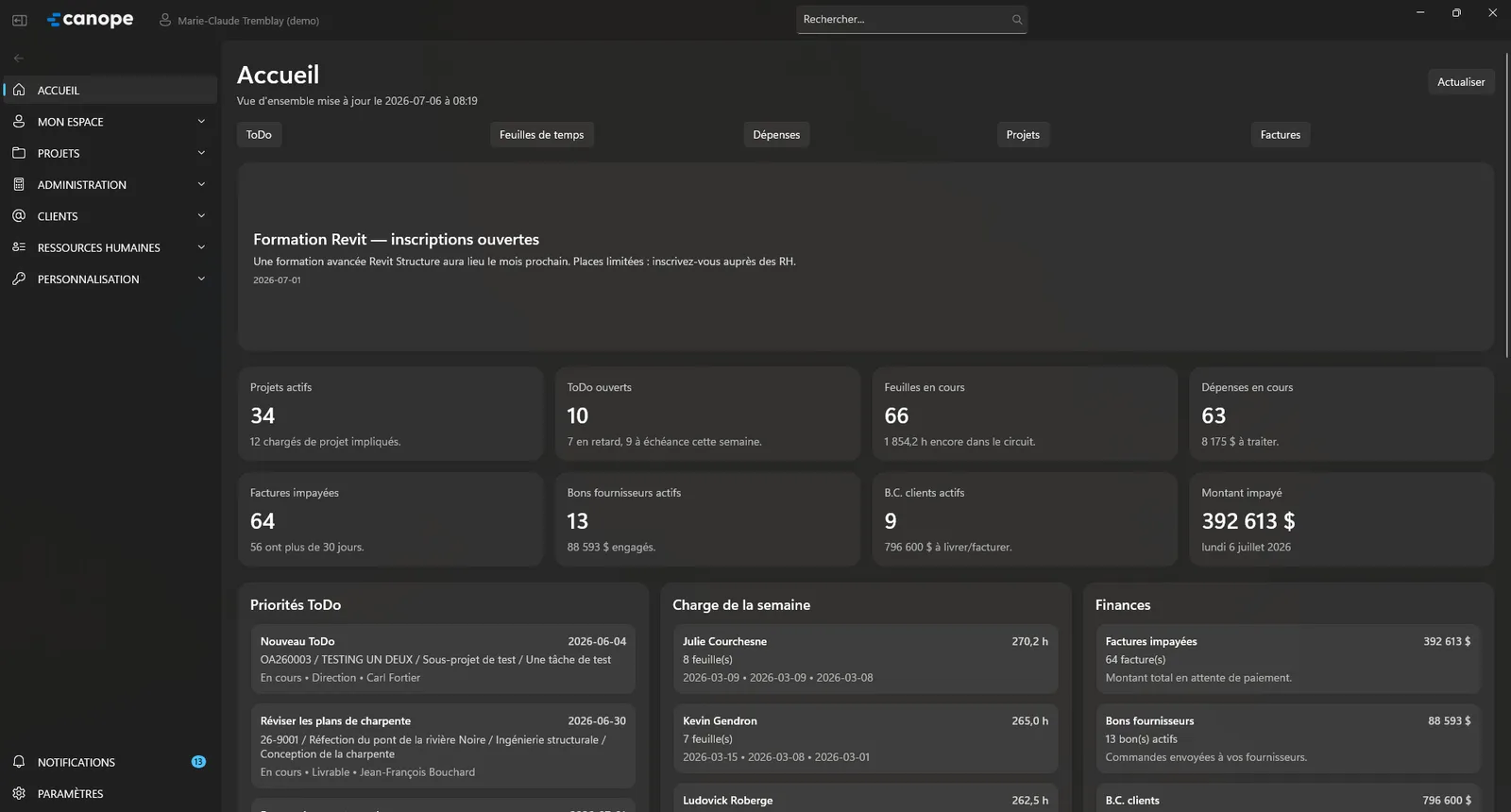The height and width of the screenshot is (812, 1511).
Task: Toggle the sidebar panel icon
Action: click(19, 20)
